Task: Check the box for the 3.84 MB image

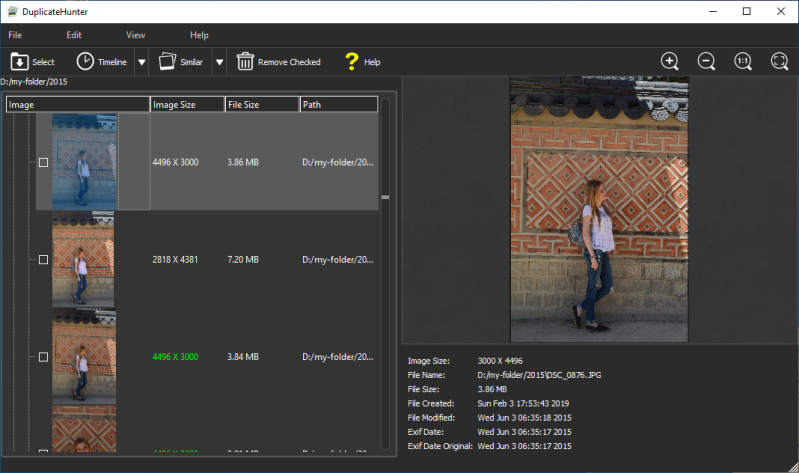Action: (x=43, y=356)
